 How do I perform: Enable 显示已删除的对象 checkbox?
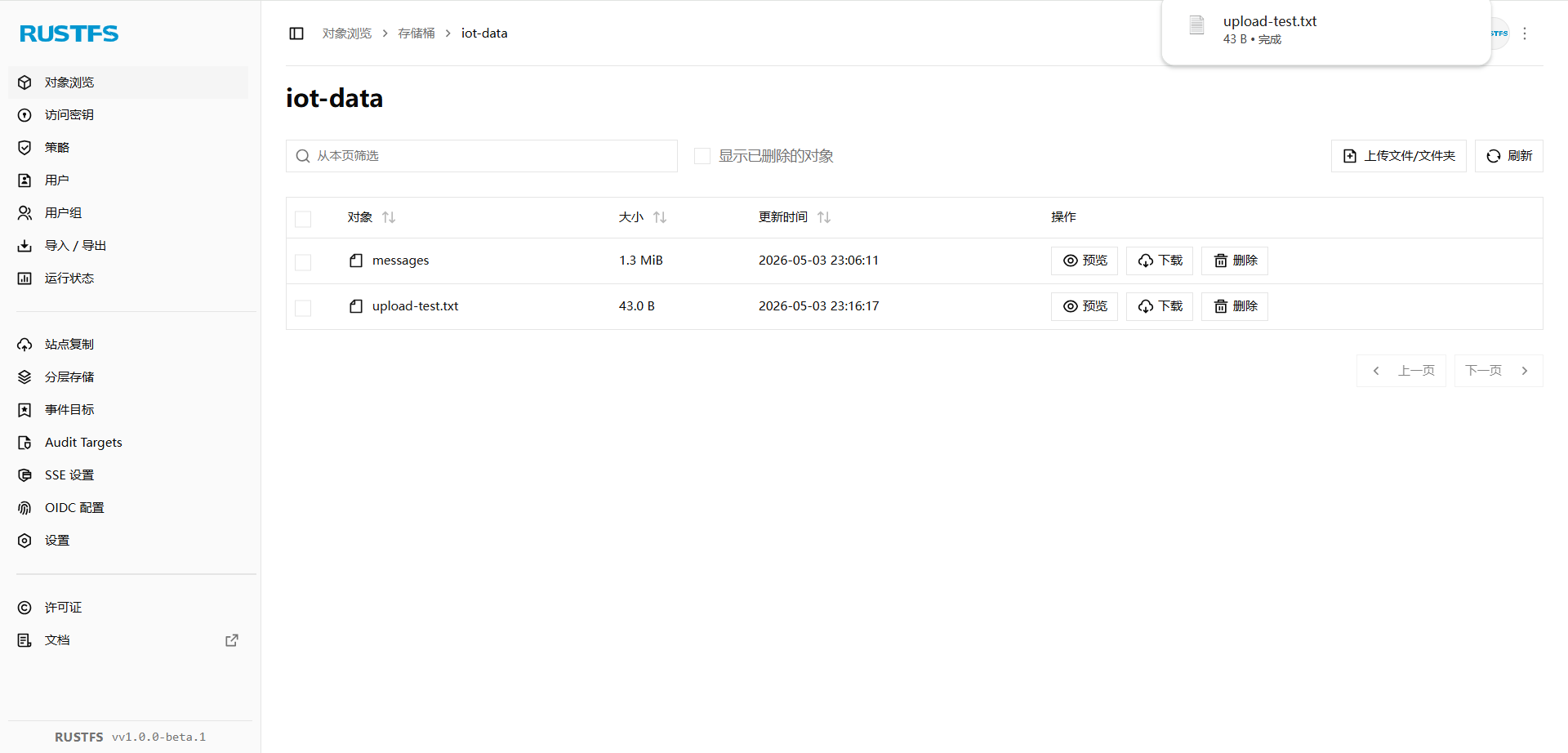coord(702,156)
